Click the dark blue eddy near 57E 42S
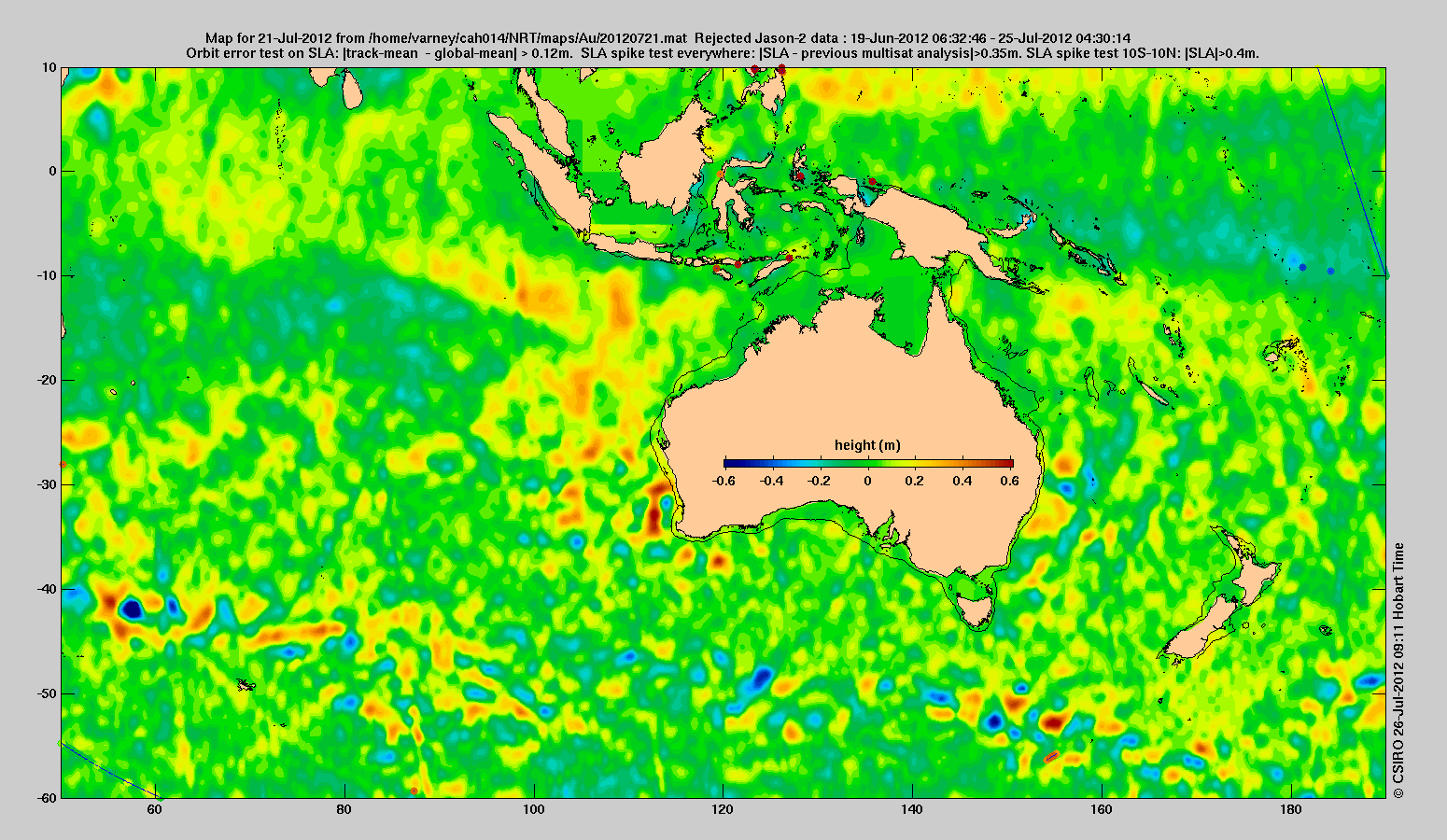Viewport: 1447px width, 840px height. tap(132, 609)
